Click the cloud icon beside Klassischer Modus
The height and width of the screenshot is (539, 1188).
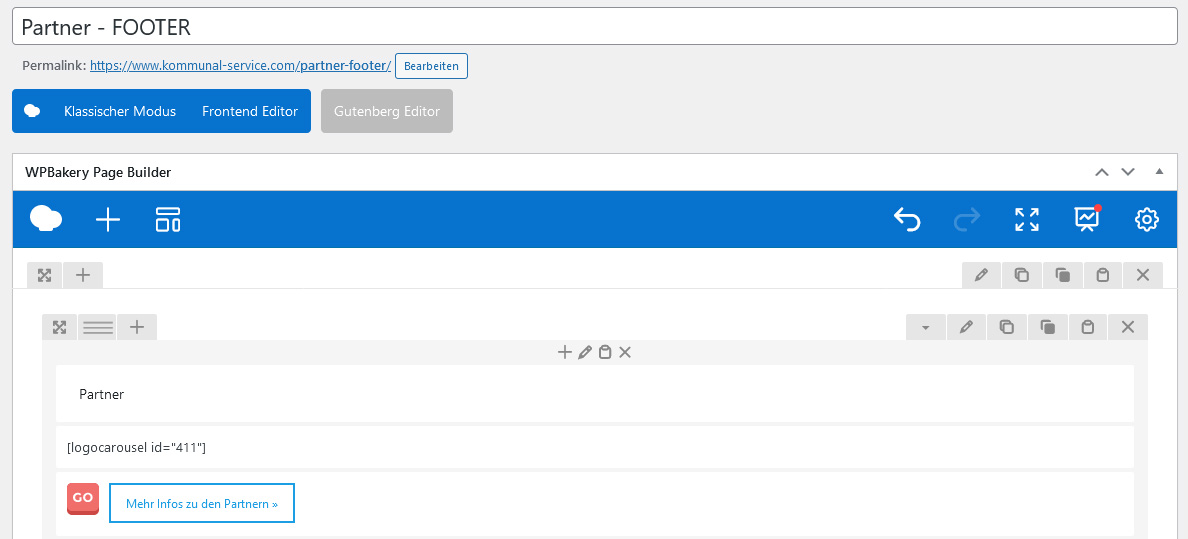(32, 111)
